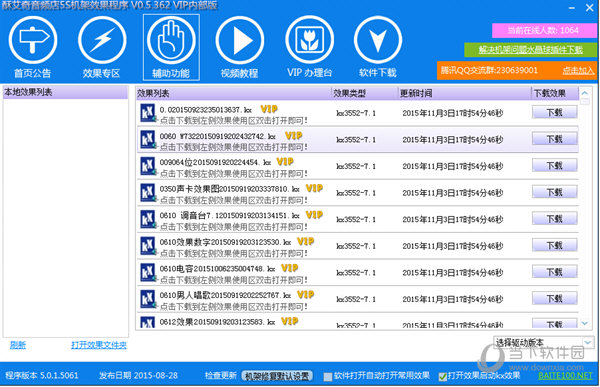Click VIP badge on 0610电容 row
Screen dimensions: 600x387
[289, 268]
